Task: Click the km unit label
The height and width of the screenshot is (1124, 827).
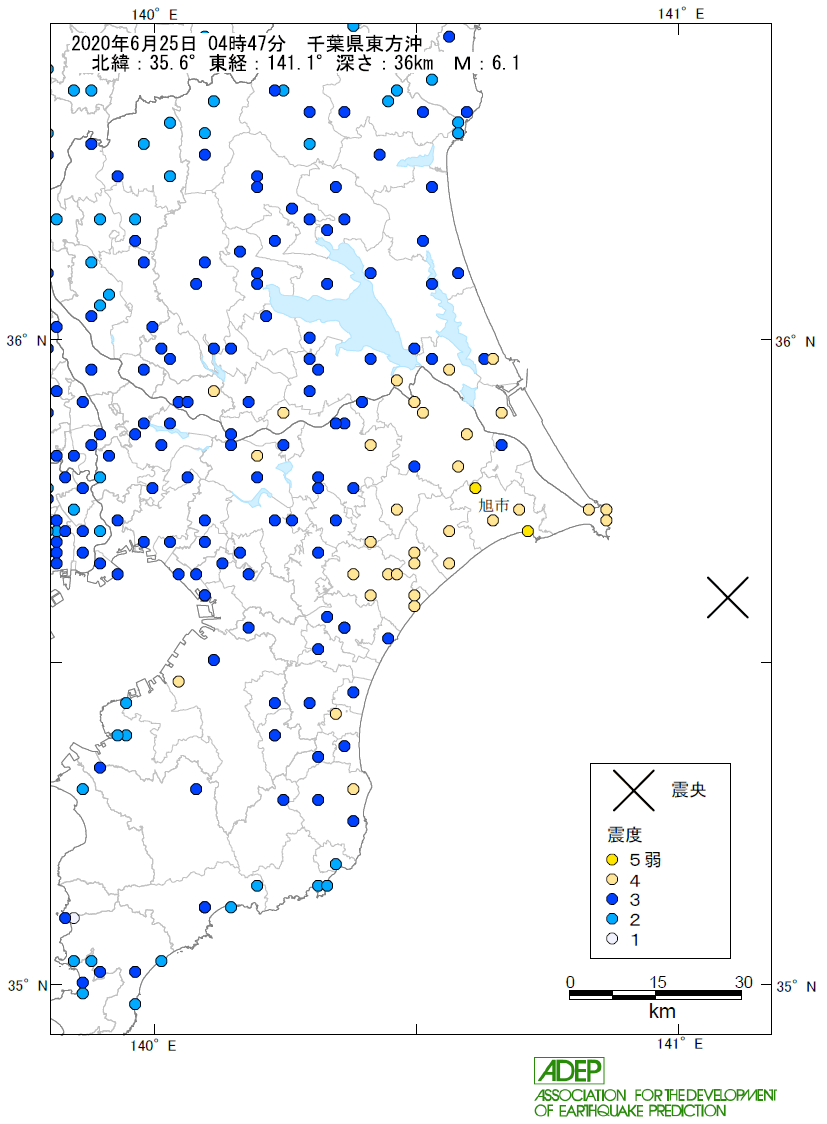Action: 662,1011
